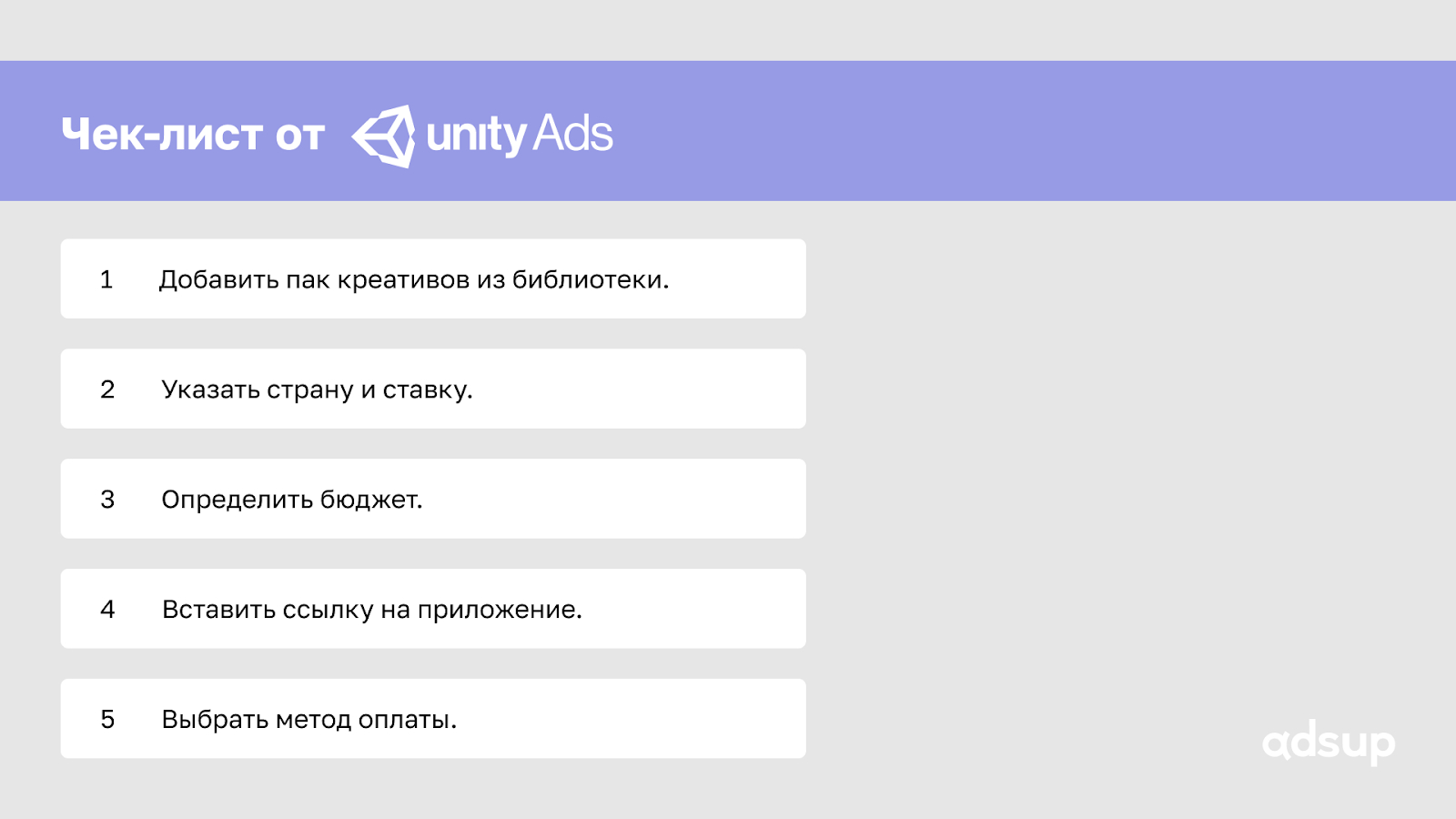Image resolution: width=1456 pixels, height=819 pixels.
Task: Click the "unity" wordmark text
Action: click(x=476, y=136)
